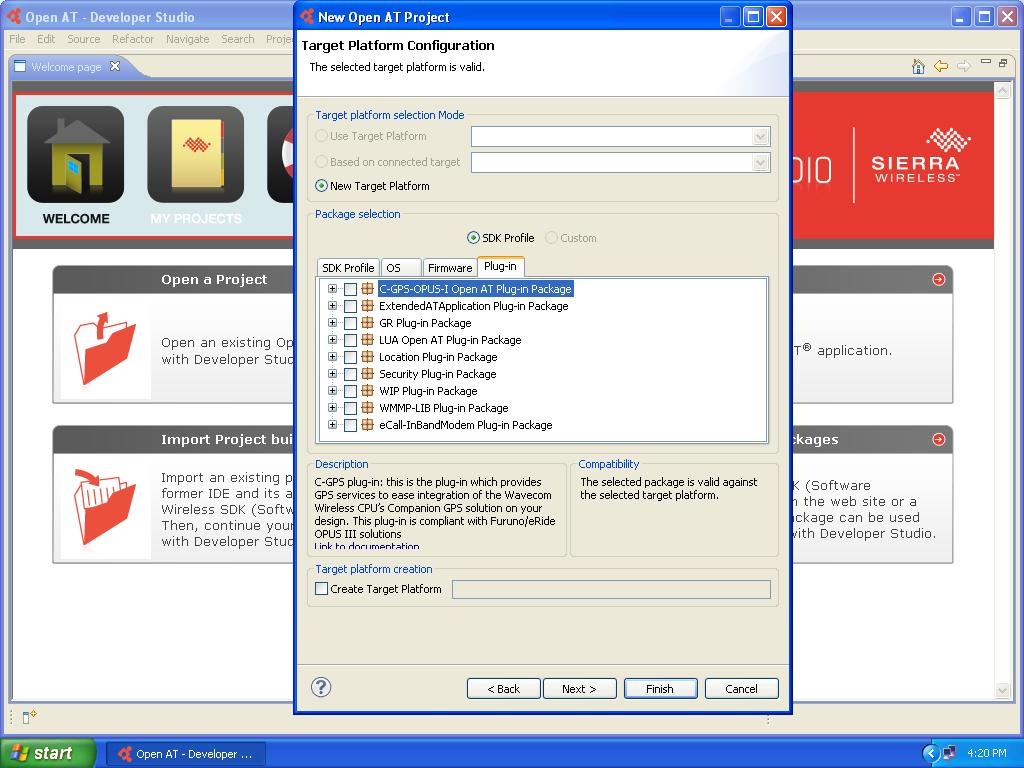1024x768 pixels.
Task: Click the Import Project folder icon
Action: (104, 505)
